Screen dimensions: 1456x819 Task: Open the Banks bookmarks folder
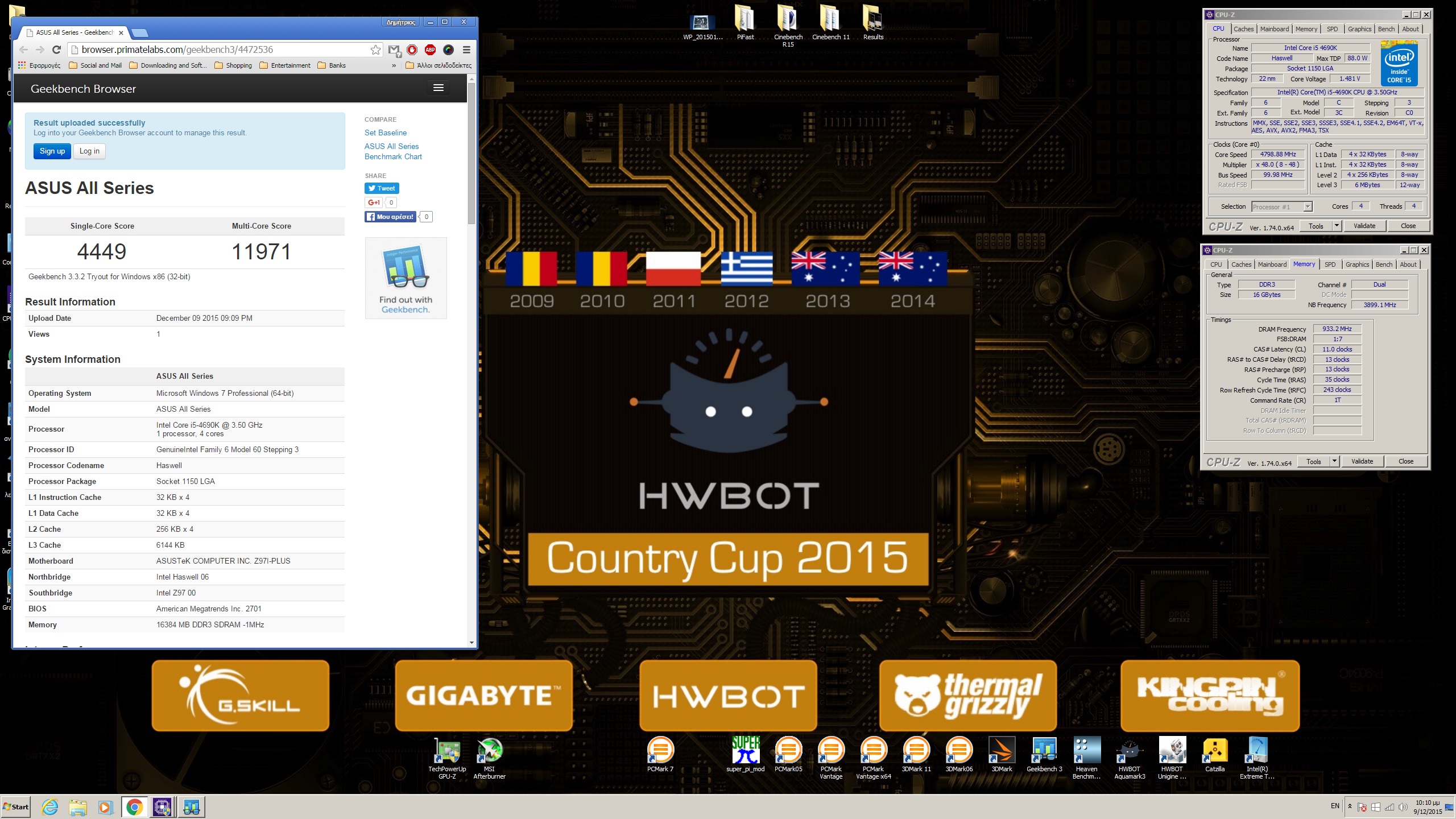pos(332,65)
